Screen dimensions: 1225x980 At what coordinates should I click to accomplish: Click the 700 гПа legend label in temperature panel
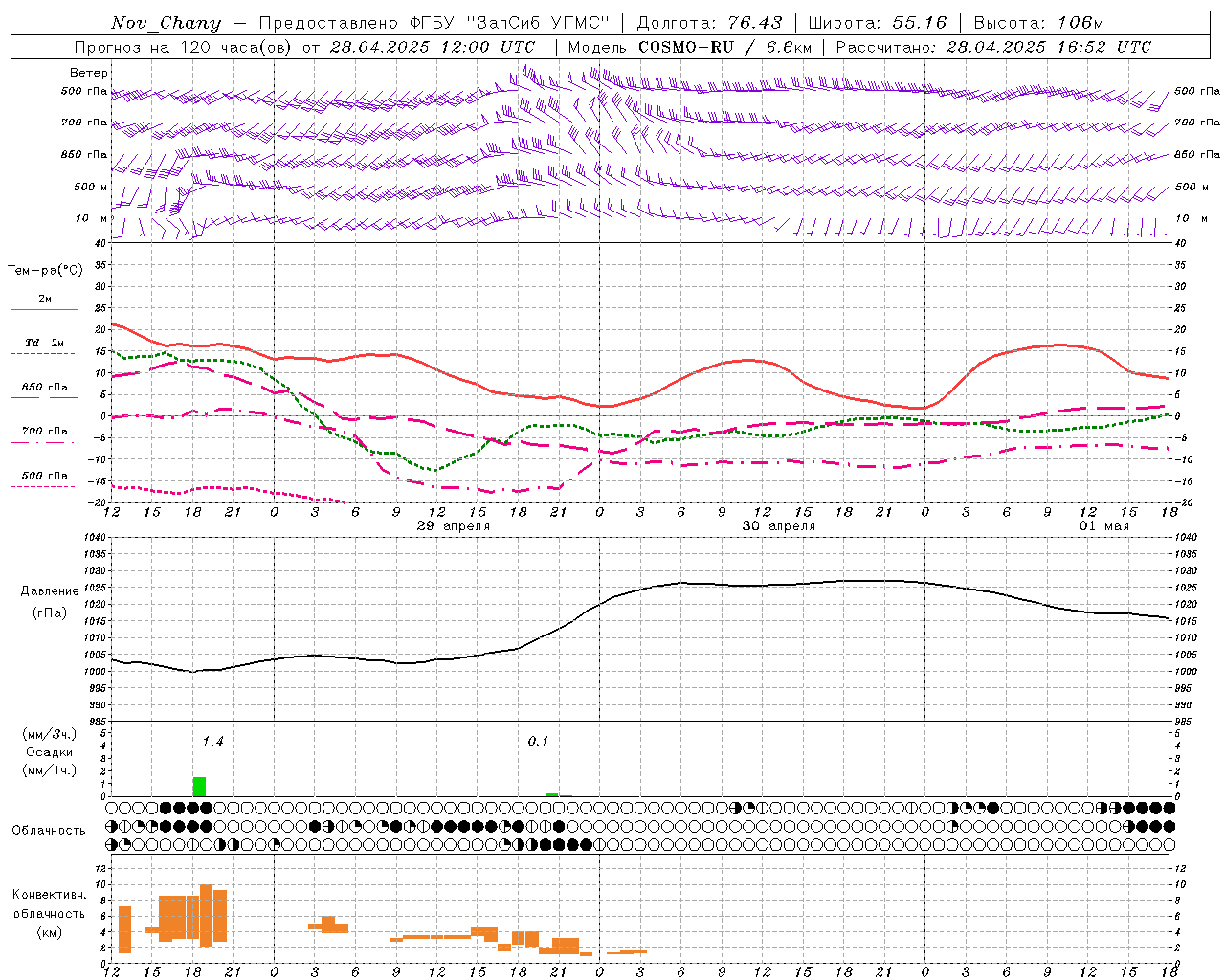tap(45, 432)
